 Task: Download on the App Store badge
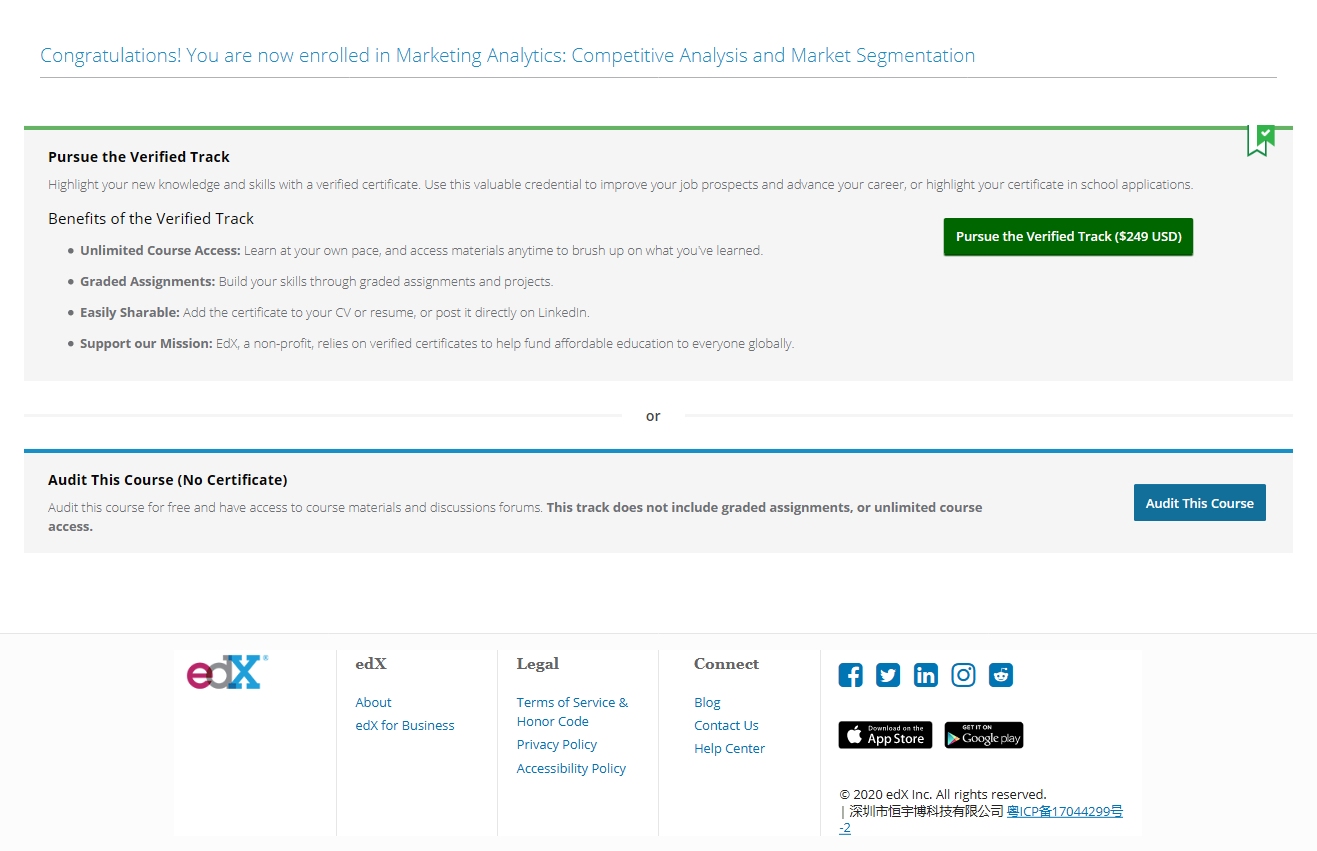click(x=885, y=735)
